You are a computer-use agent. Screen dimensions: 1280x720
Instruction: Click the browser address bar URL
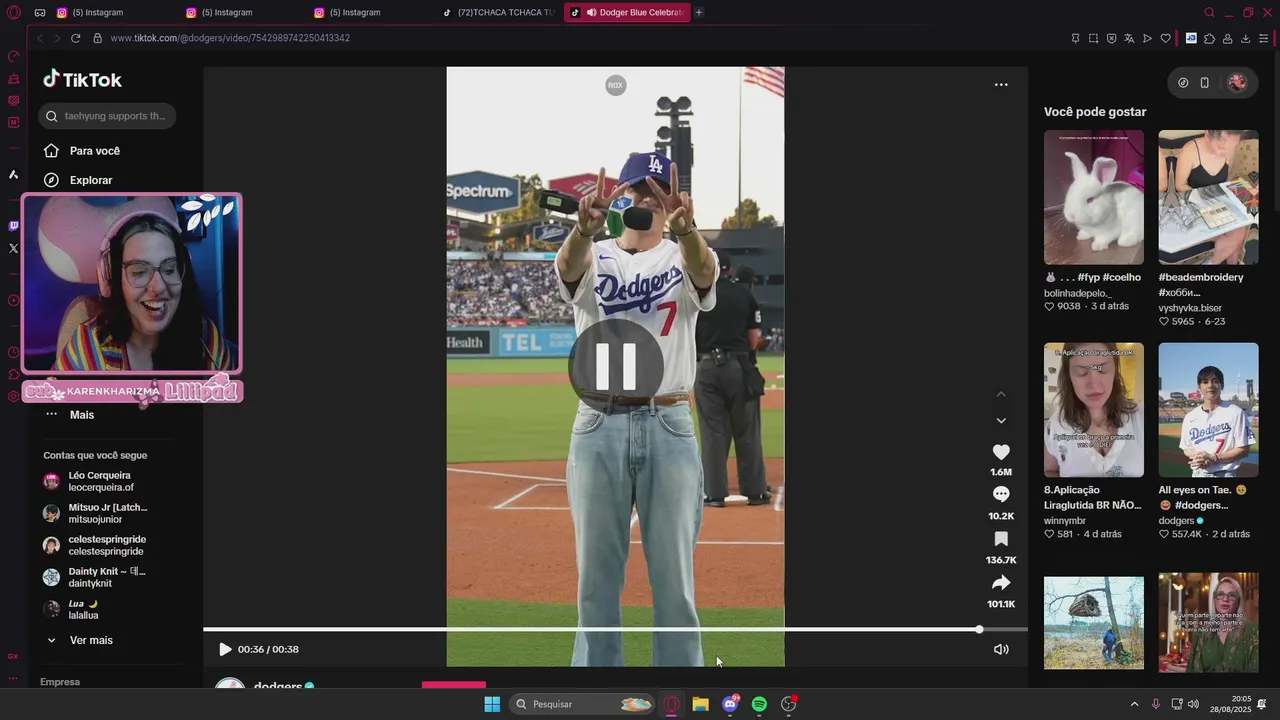[230, 38]
